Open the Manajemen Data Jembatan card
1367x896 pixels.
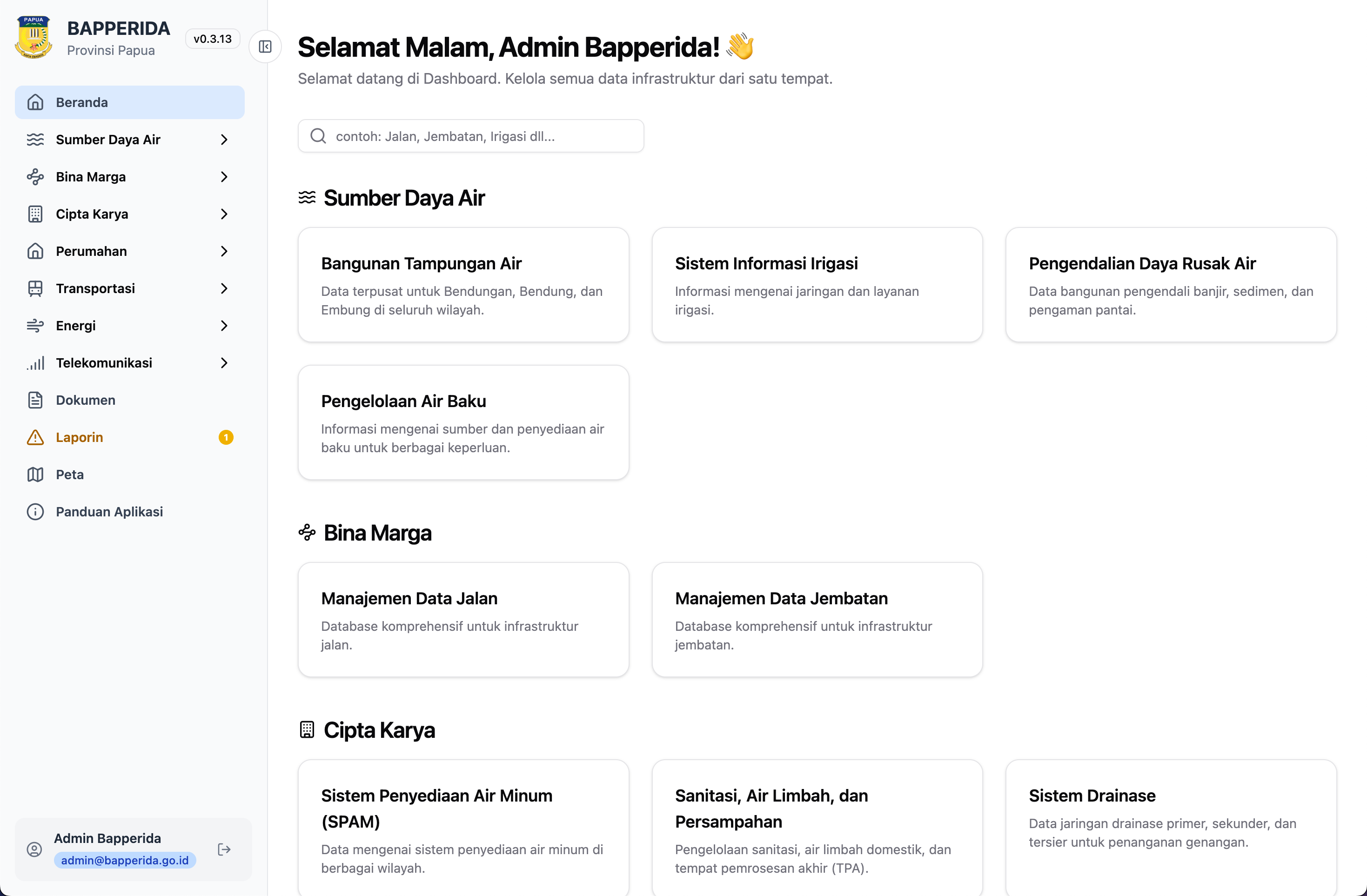point(818,620)
